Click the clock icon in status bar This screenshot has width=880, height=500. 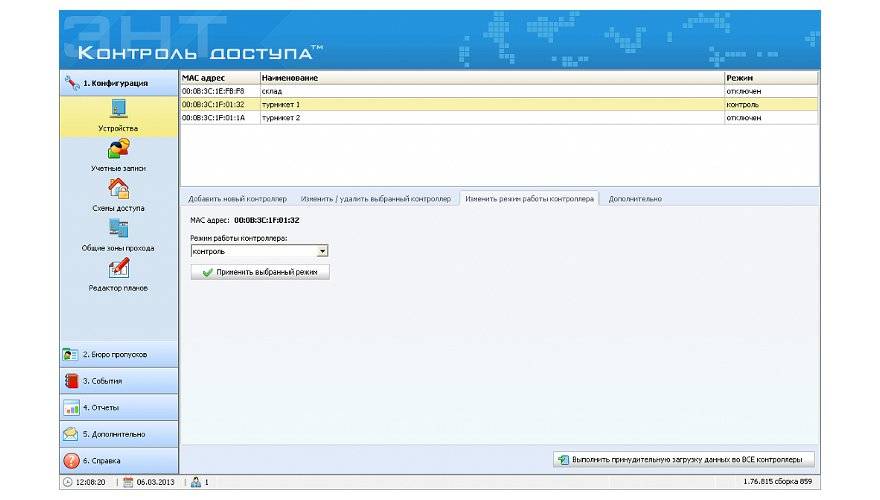pyautogui.click(x=67, y=482)
